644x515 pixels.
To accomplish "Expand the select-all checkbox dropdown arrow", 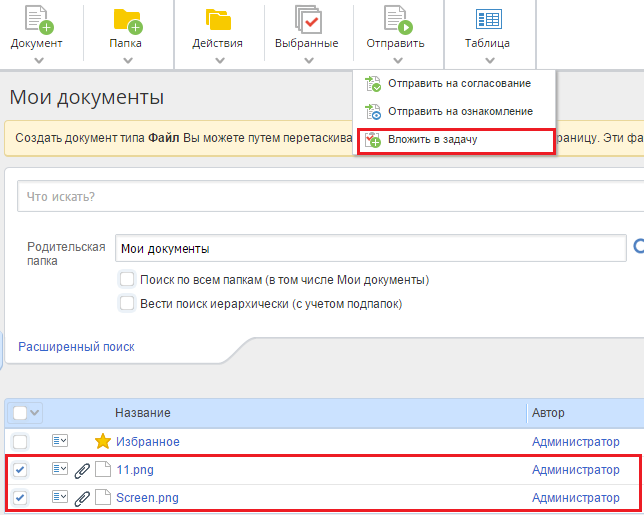I will pos(35,413).
